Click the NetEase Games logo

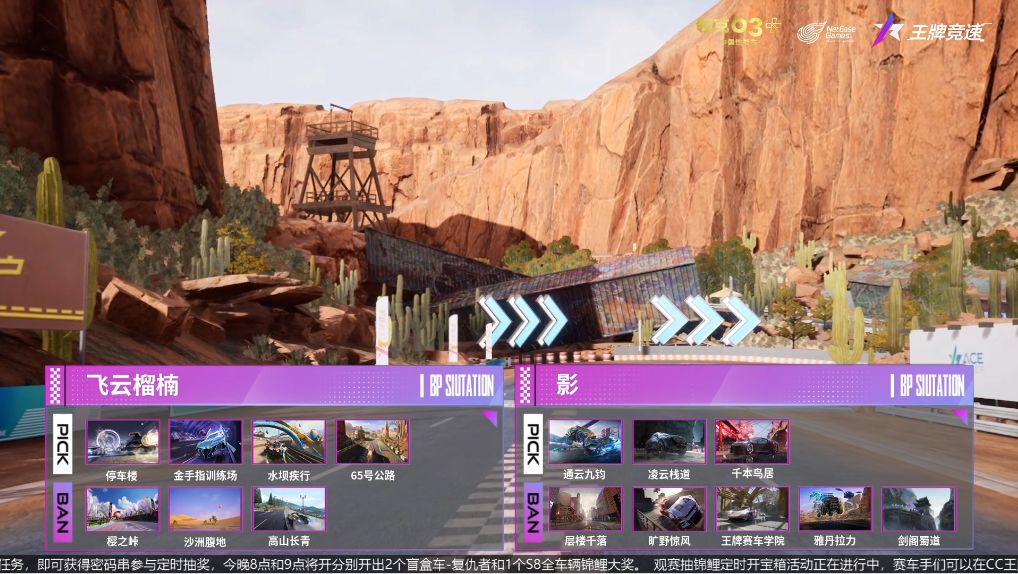(x=826, y=31)
